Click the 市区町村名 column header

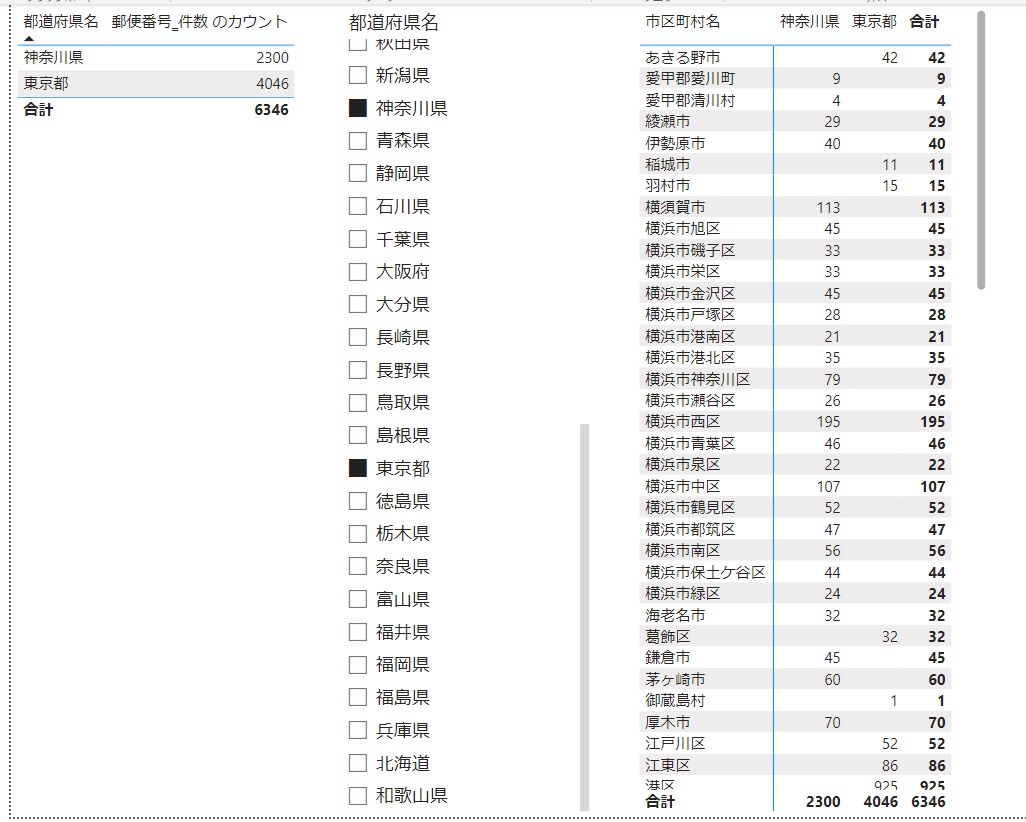tap(682, 22)
